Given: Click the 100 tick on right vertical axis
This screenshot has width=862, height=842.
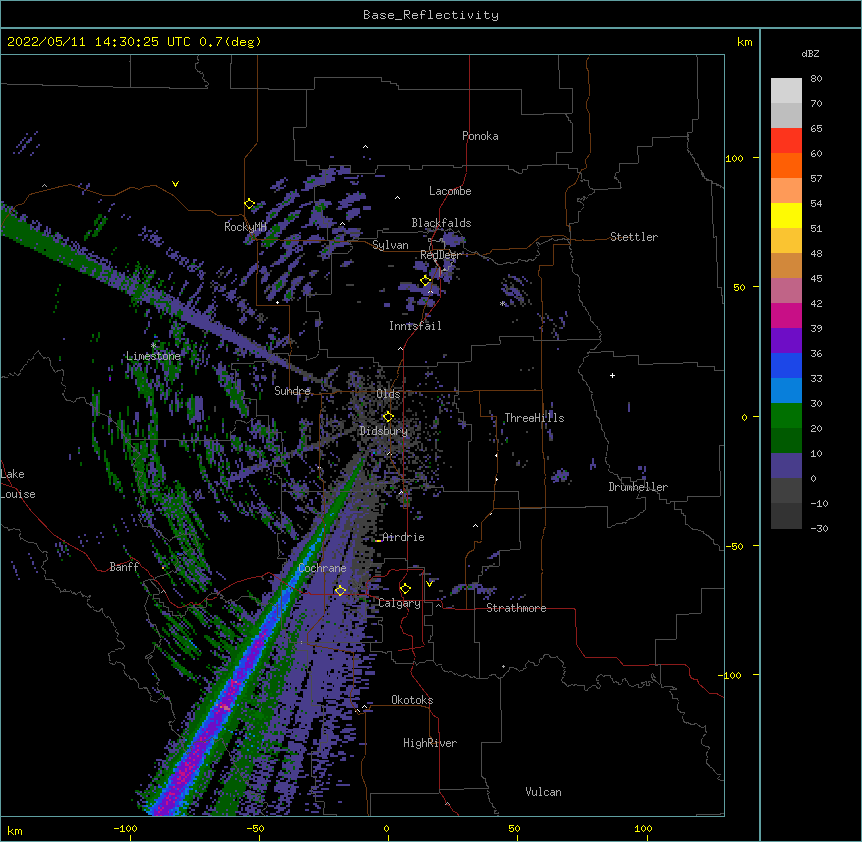Looking at the screenshot, I should 734,159.
